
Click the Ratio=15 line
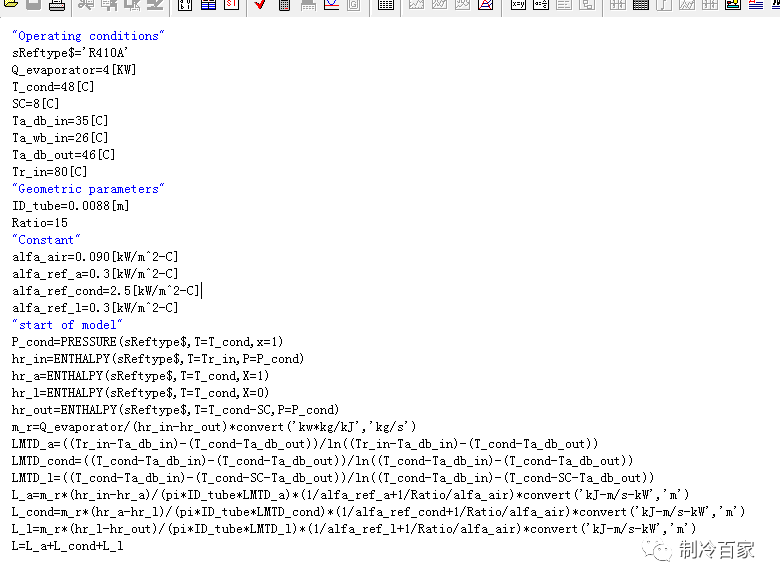[x=40, y=223]
